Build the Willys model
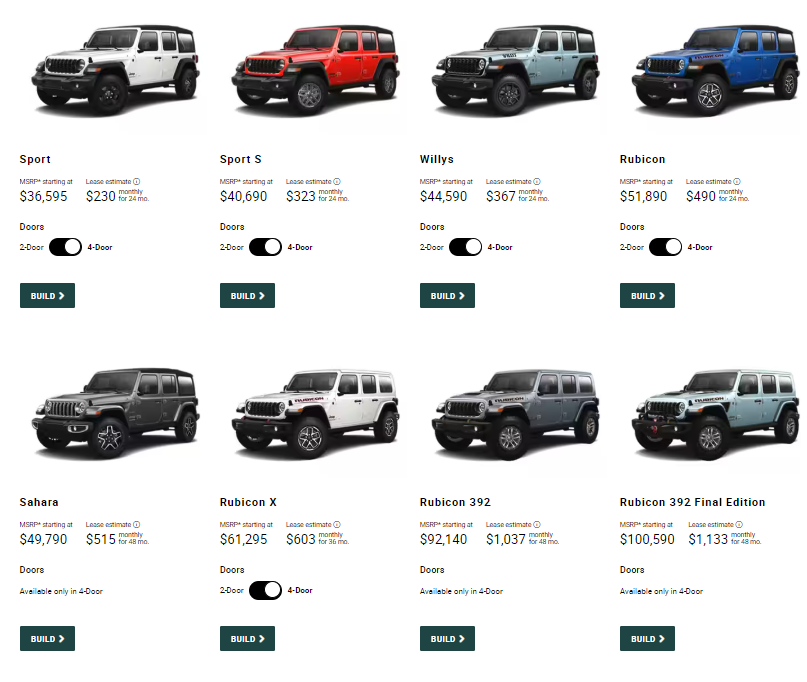 click(x=447, y=295)
